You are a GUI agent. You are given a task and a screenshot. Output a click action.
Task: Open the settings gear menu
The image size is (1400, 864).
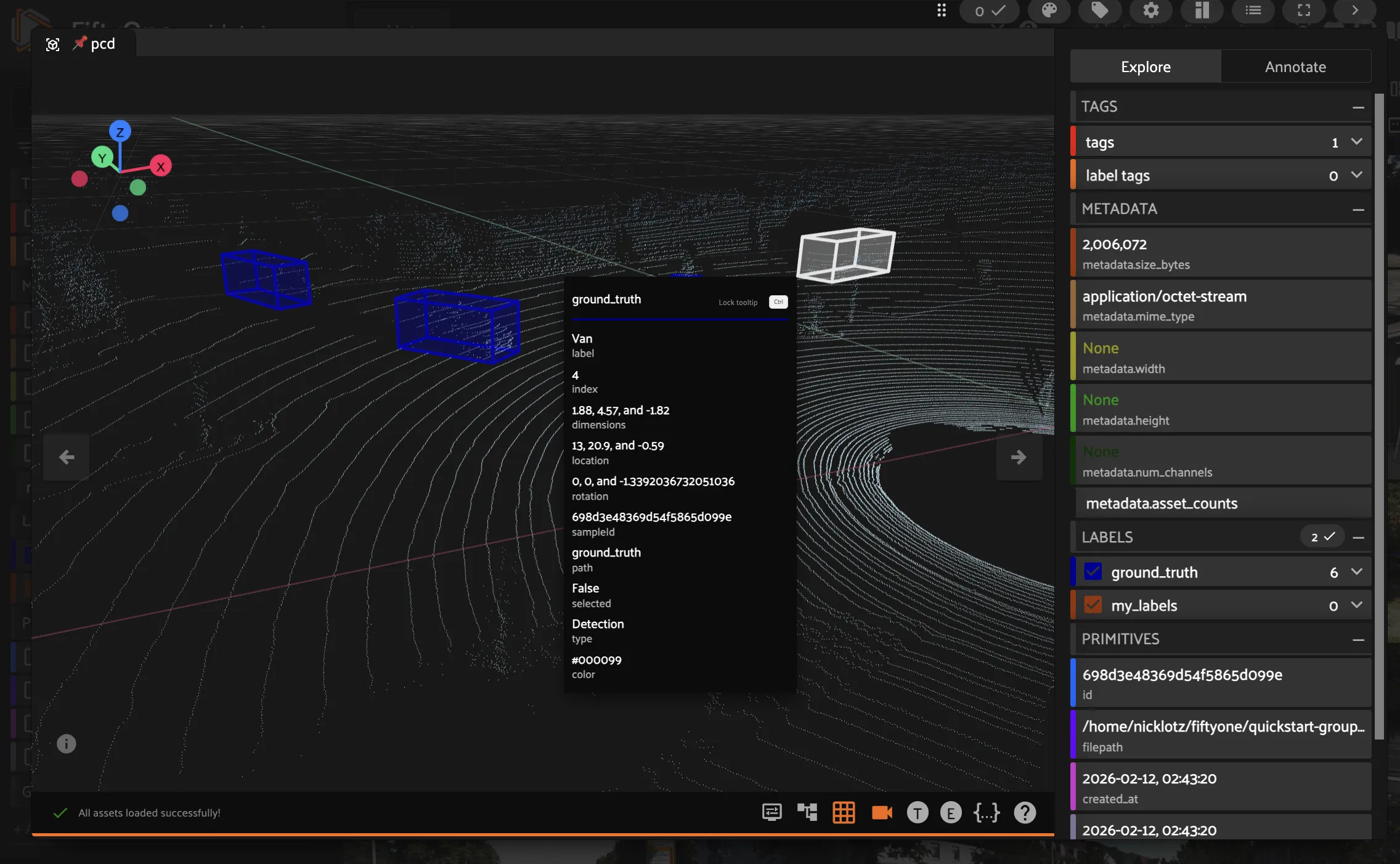click(1151, 11)
